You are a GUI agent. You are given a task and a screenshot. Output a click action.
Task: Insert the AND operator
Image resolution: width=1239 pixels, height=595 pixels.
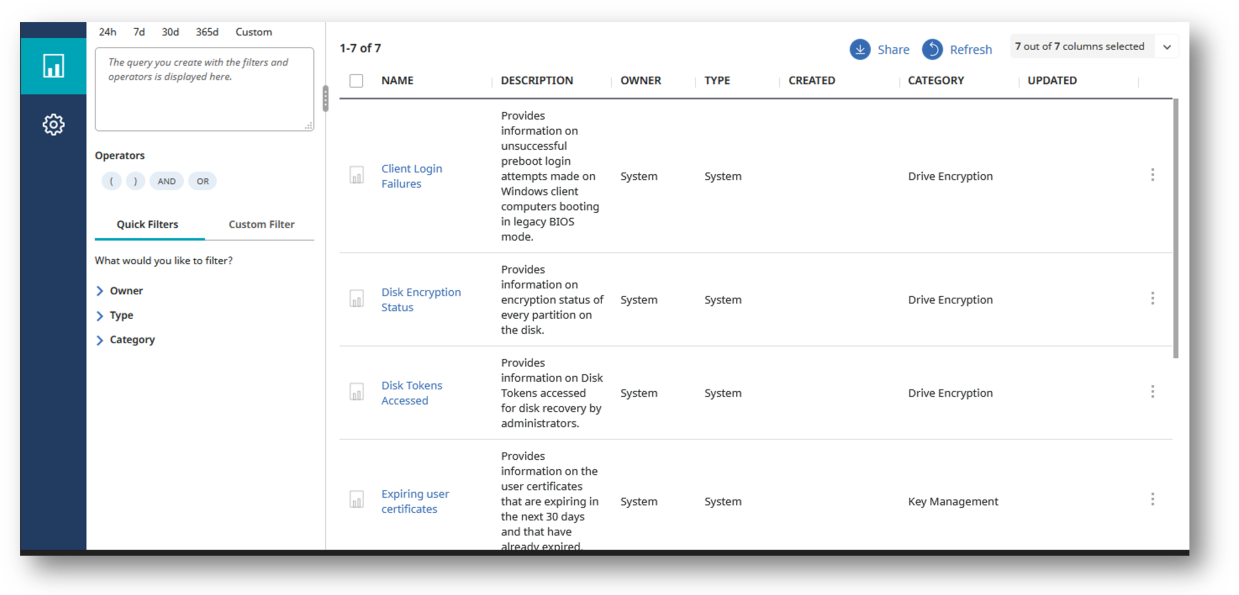[x=166, y=181]
